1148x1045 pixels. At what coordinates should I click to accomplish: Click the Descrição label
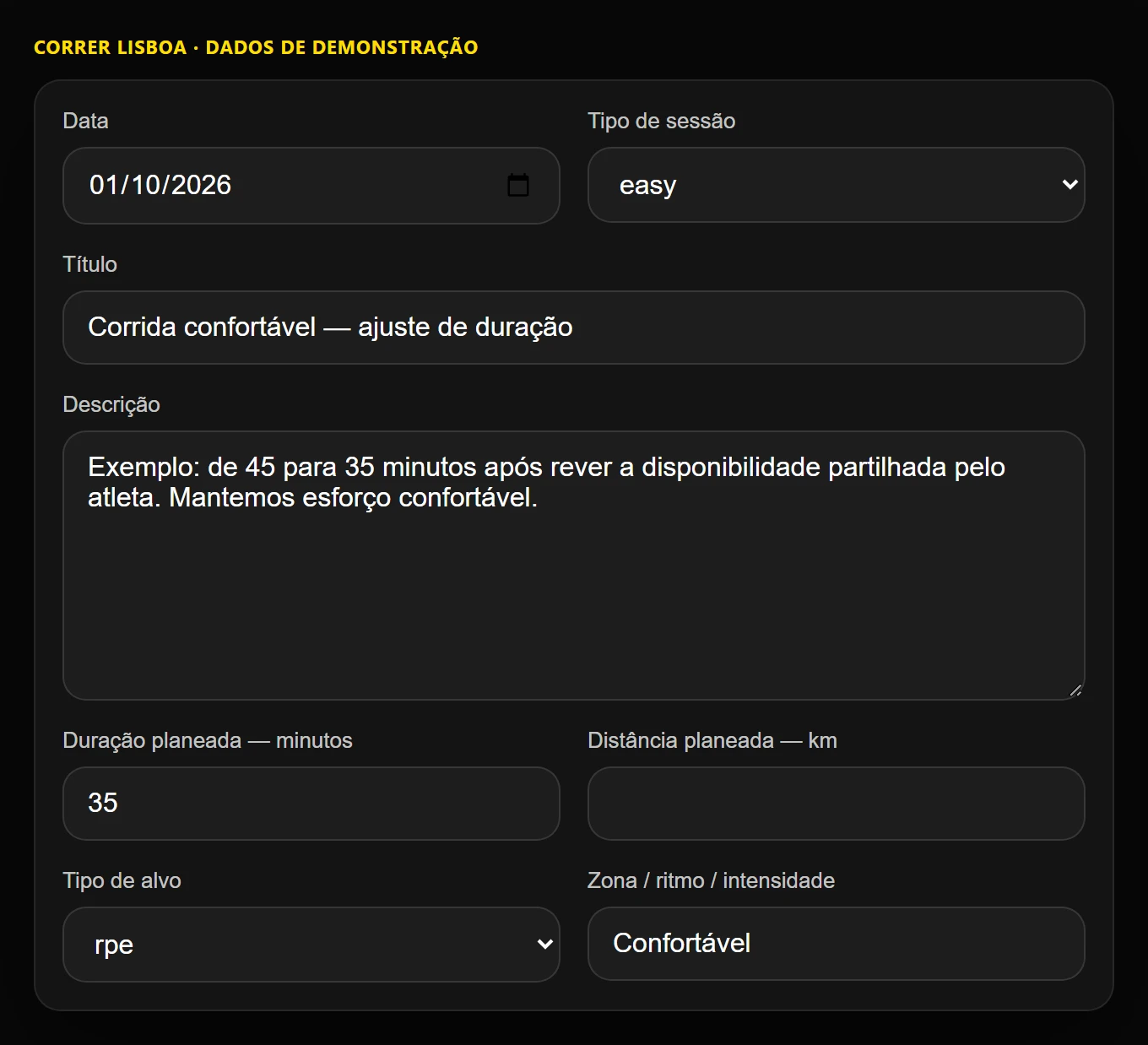111,404
